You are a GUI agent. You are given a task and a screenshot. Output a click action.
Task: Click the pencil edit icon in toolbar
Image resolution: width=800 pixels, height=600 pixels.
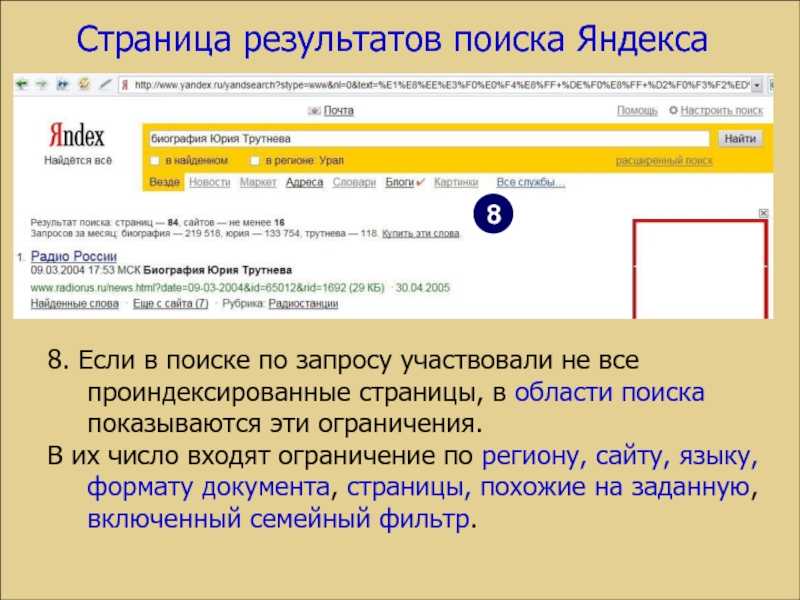coord(105,84)
